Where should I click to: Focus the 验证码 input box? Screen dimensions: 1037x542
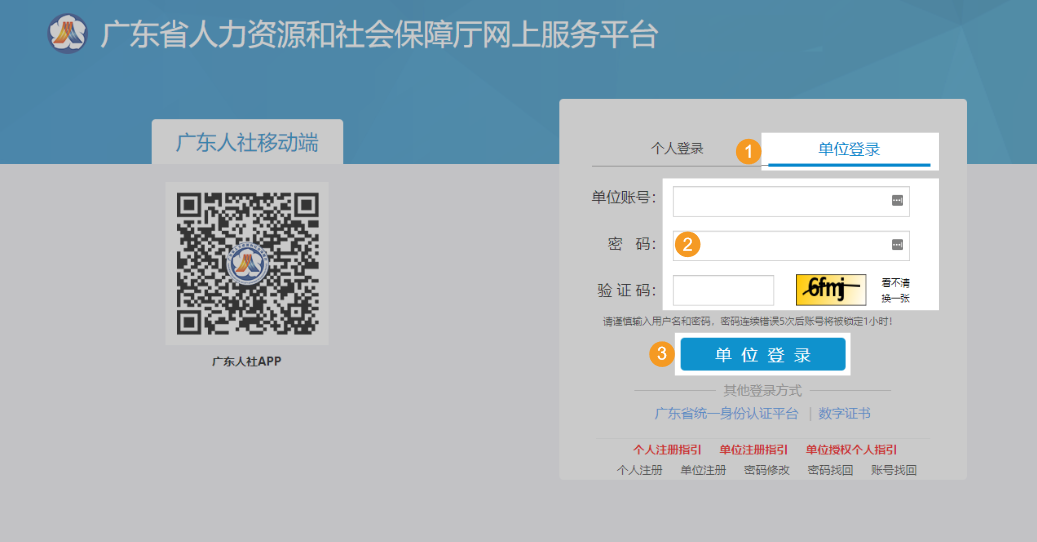coord(723,290)
